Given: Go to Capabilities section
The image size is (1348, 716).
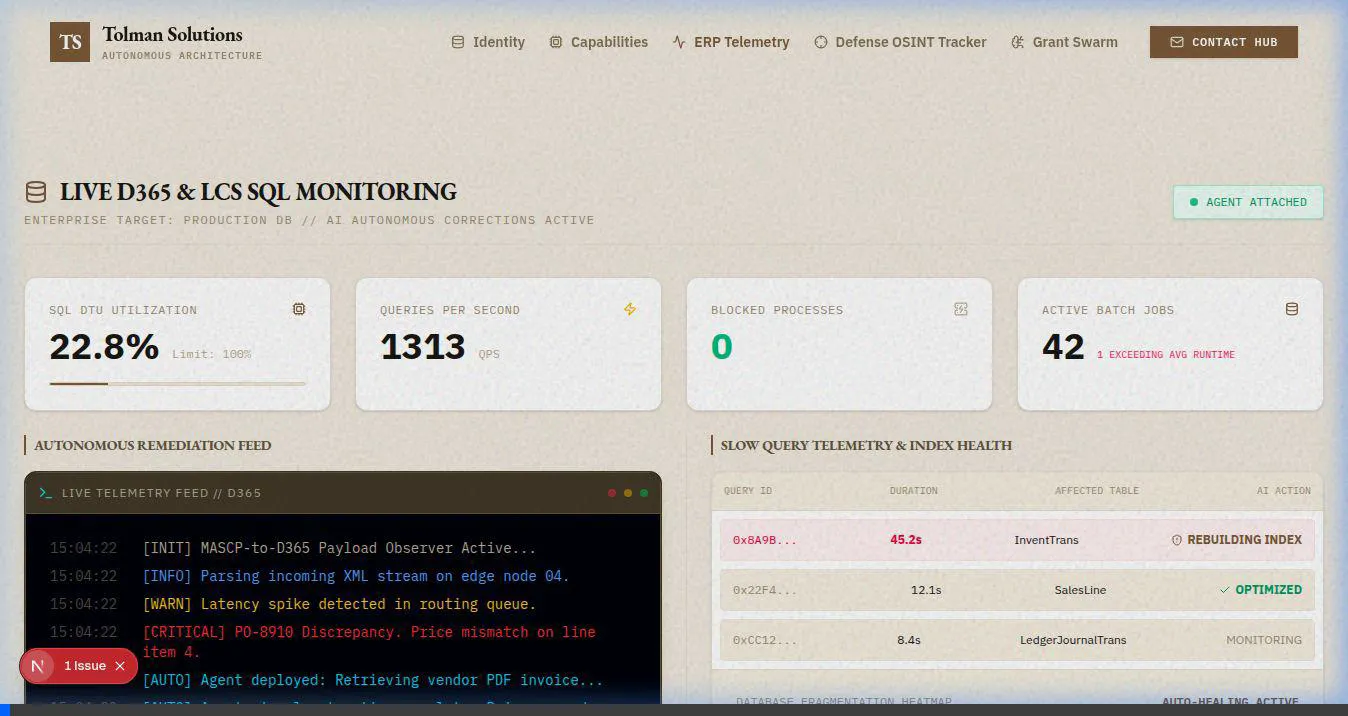Looking at the screenshot, I should [x=598, y=42].
